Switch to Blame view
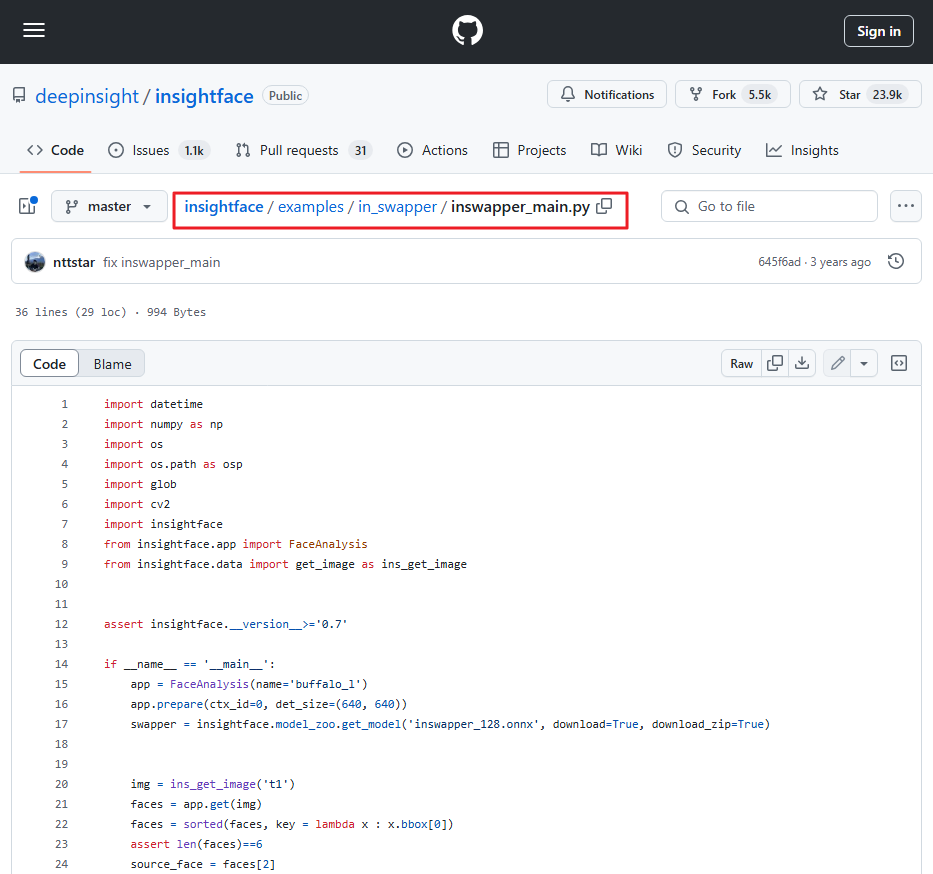Image resolution: width=933 pixels, height=874 pixels. [112, 364]
